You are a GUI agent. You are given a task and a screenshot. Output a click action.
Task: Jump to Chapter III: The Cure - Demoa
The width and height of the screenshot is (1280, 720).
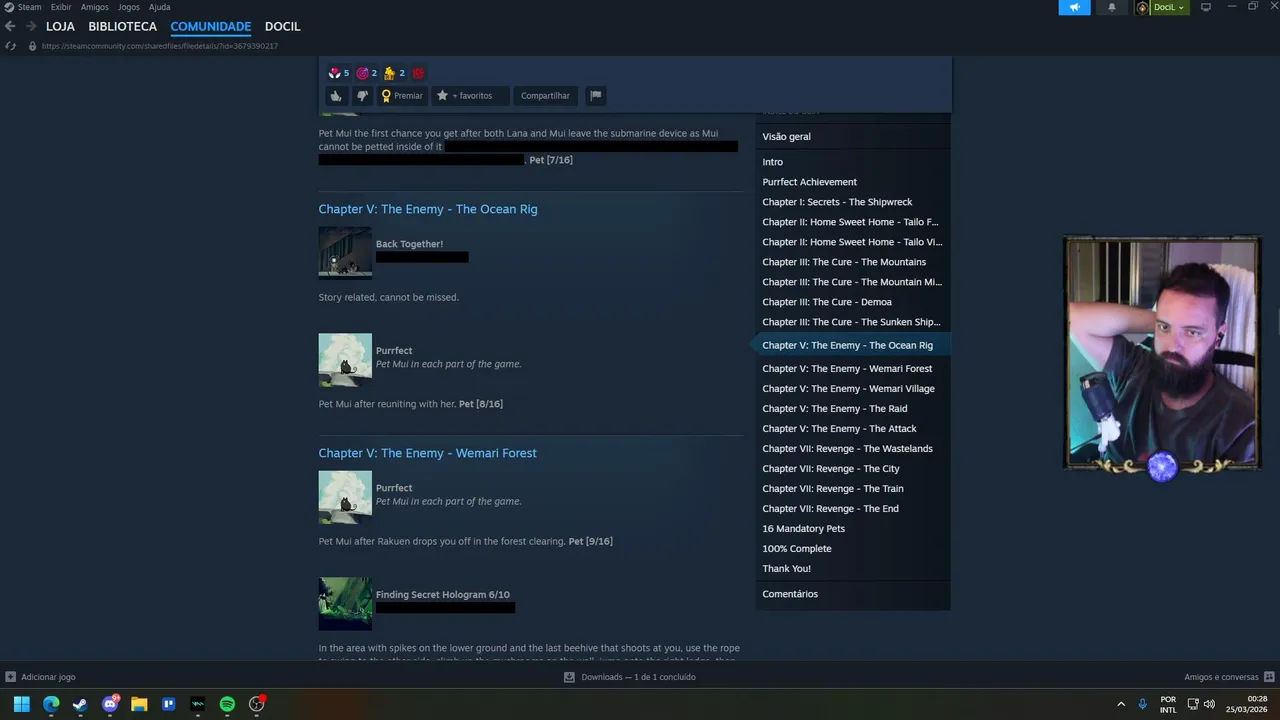pyautogui.click(x=827, y=302)
